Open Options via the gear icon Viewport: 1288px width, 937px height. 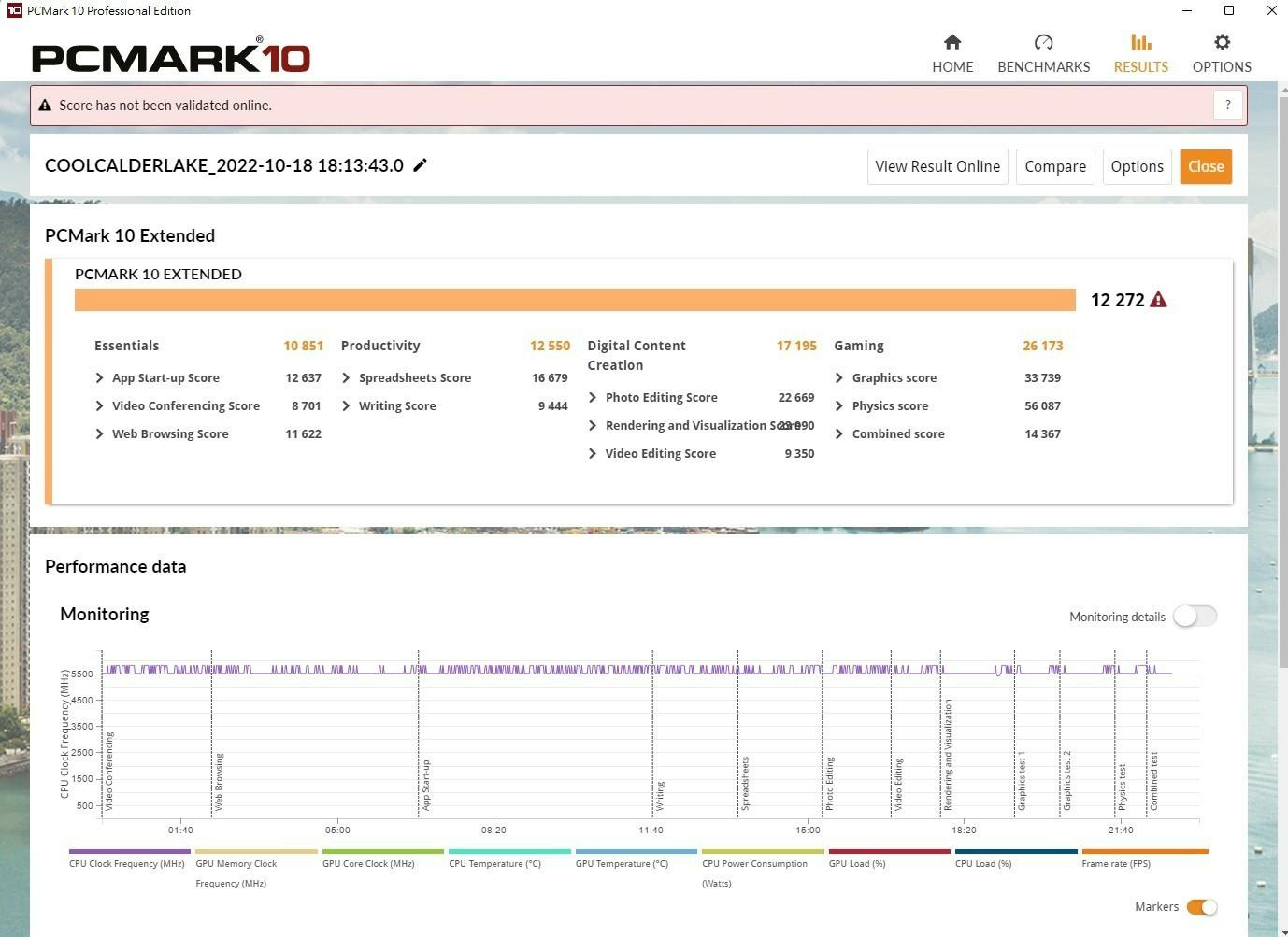[x=1222, y=43]
